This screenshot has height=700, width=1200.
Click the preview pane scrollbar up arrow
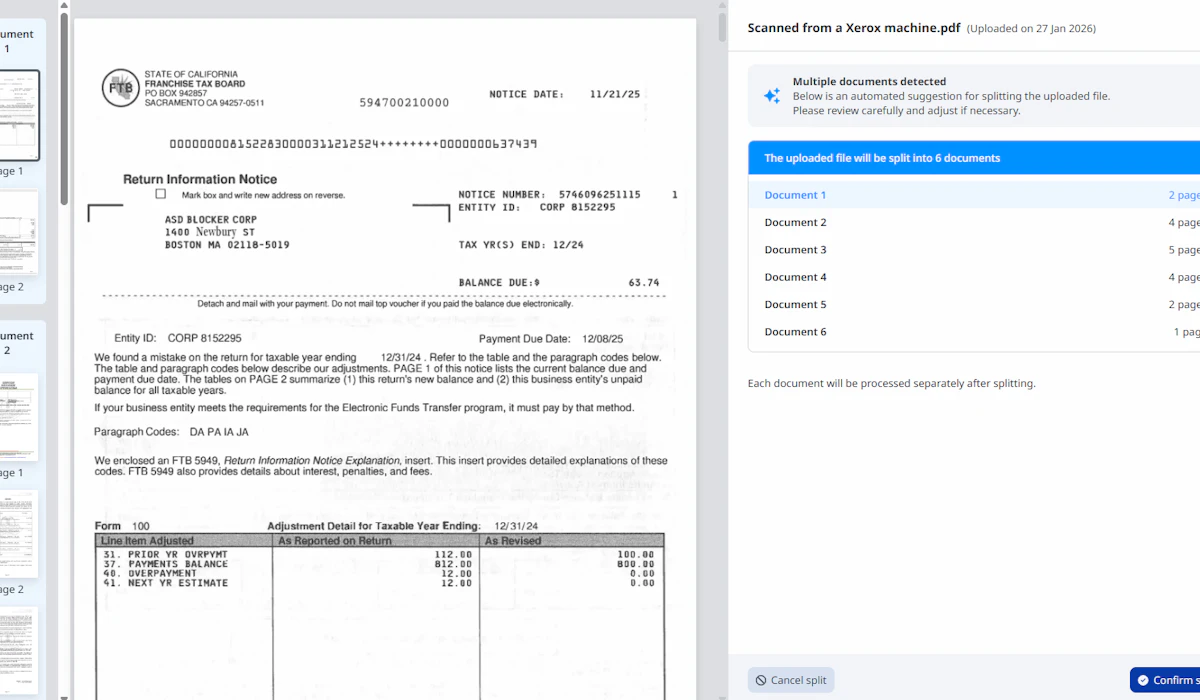pyautogui.click(x=723, y=6)
